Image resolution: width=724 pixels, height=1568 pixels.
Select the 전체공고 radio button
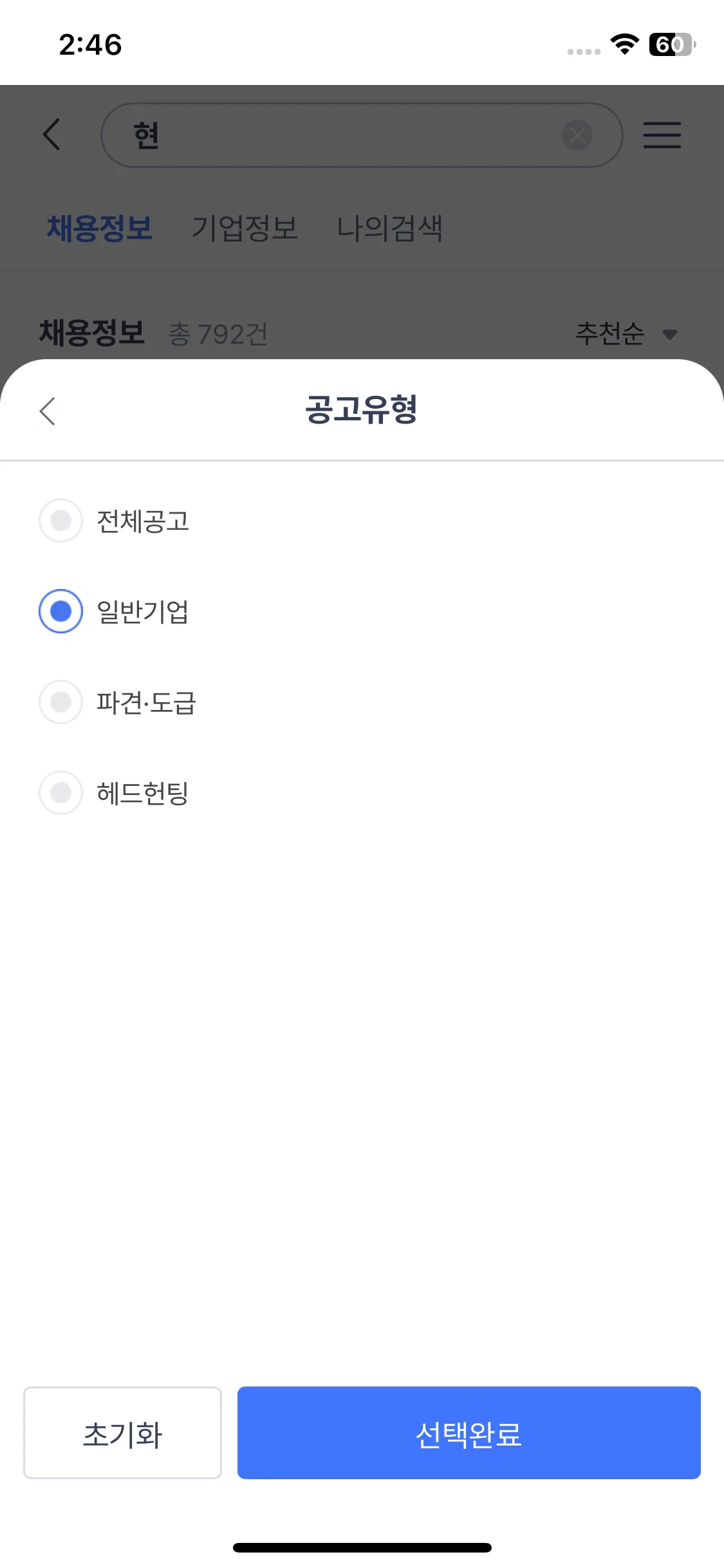pos(60,520)
